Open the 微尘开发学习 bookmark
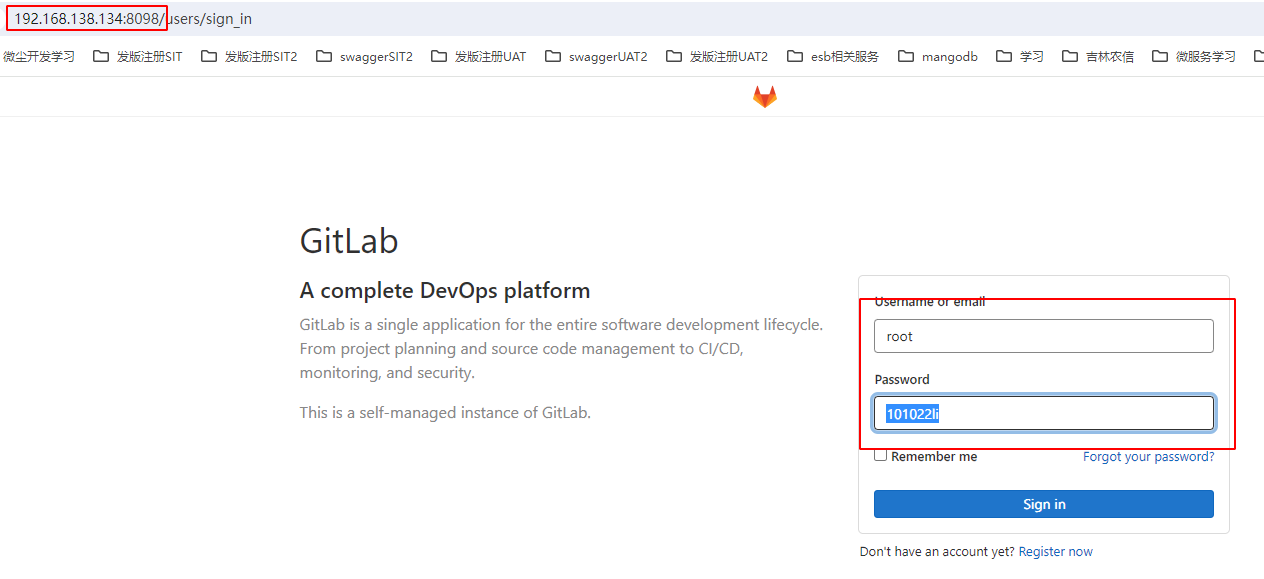 tap(38, 57)
